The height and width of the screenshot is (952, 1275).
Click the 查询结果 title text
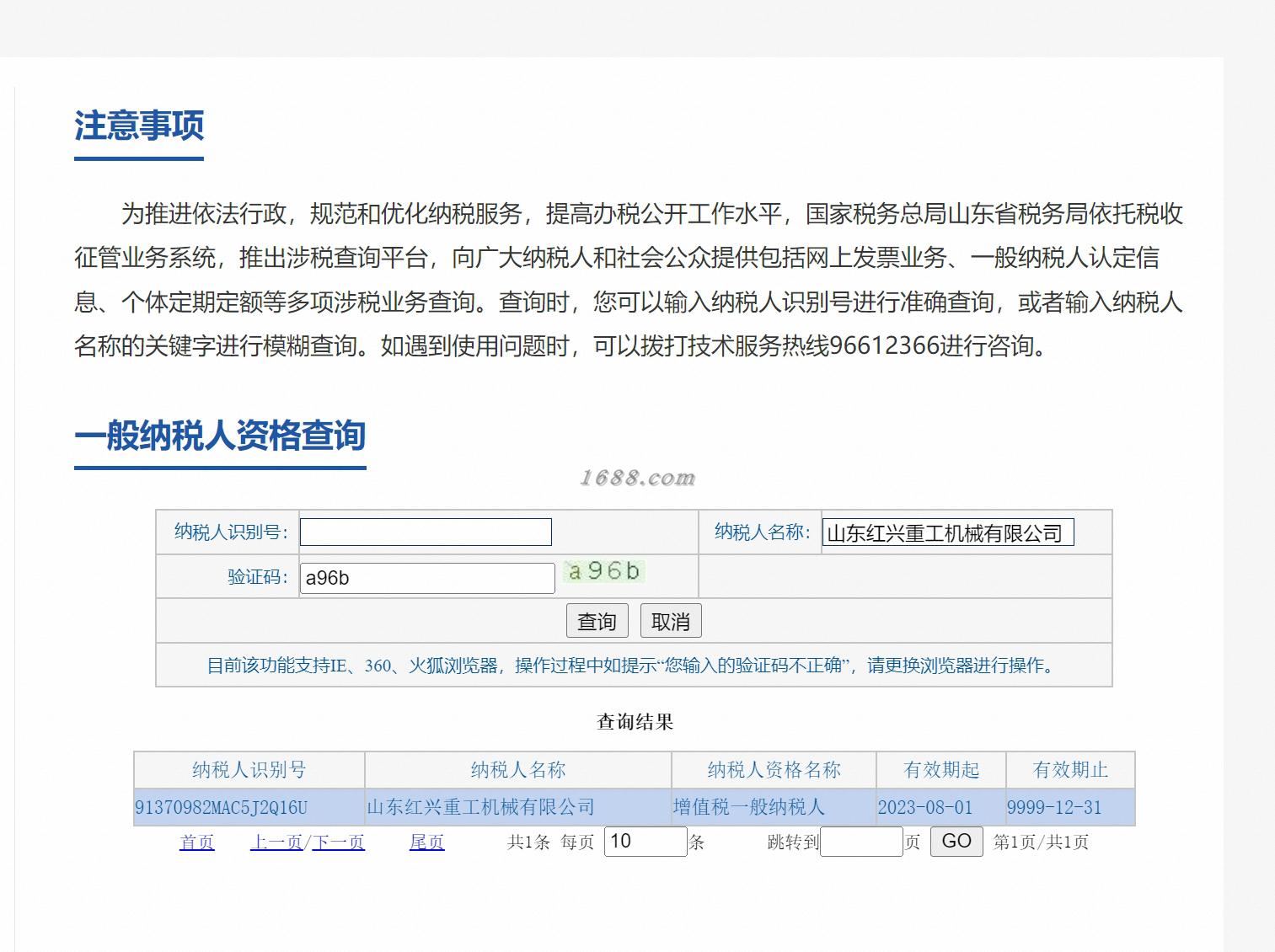[x=635, y=721]
